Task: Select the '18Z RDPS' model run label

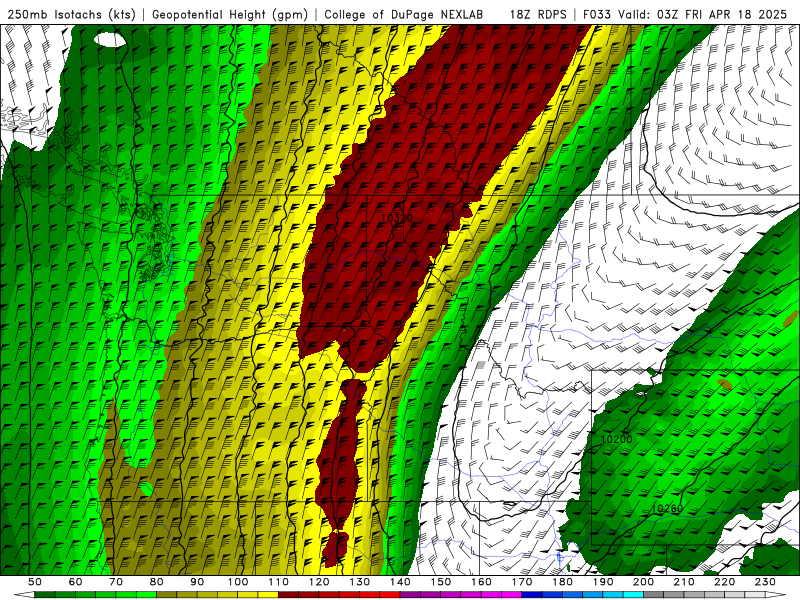Action: tap(538, 15)
